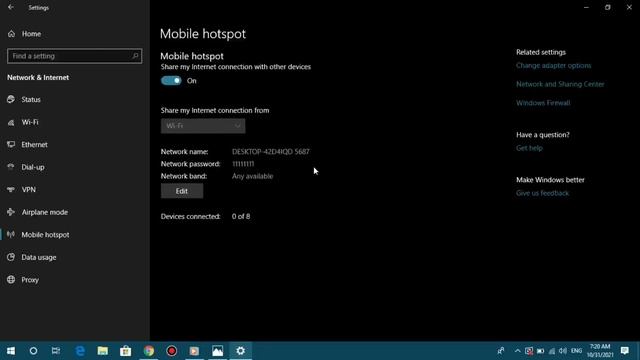
Task: Click the Edit network button
Action: pyautogui.click(x=182, y=191)
